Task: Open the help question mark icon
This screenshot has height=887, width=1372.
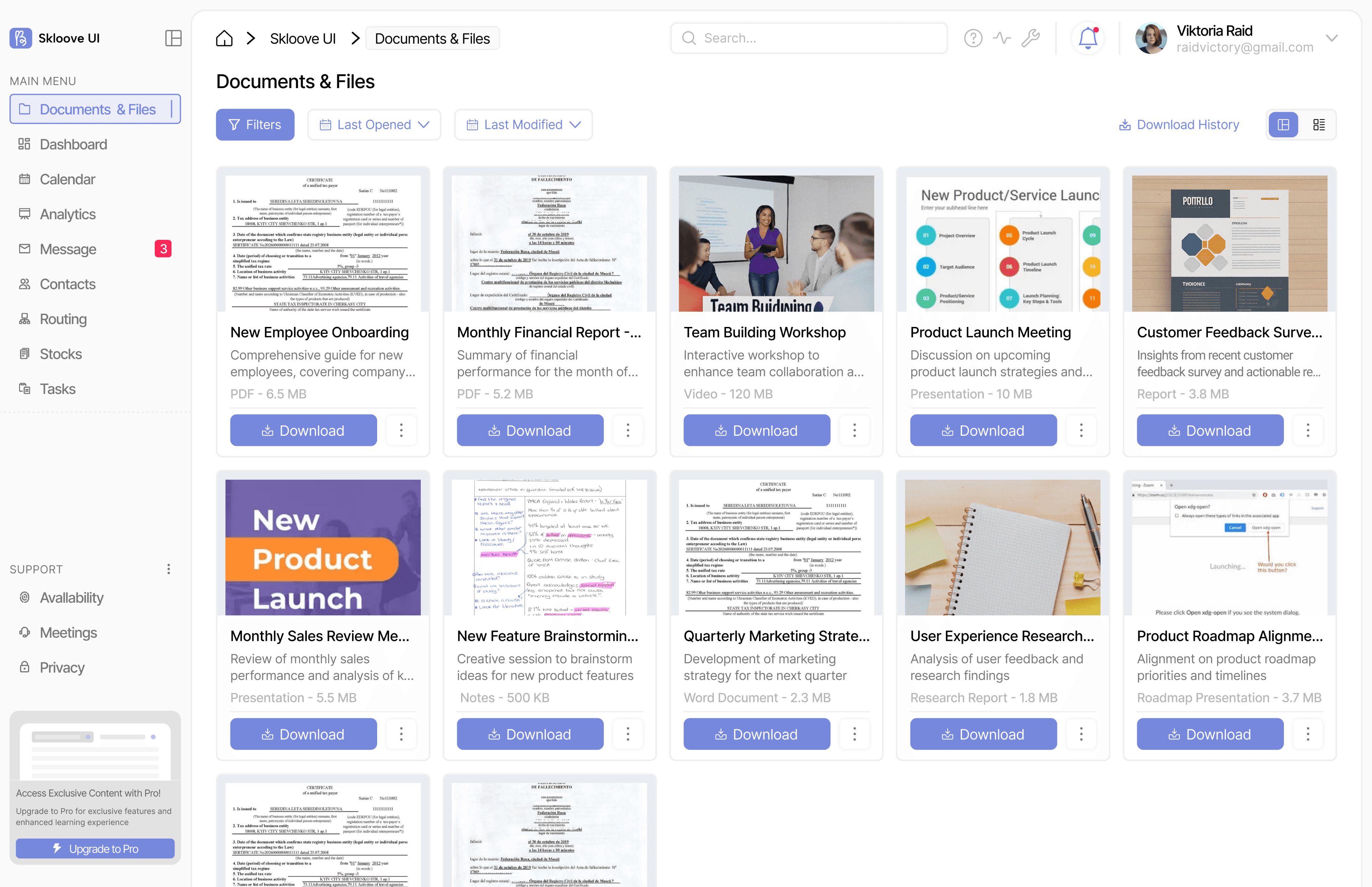Action: point(973,38)
